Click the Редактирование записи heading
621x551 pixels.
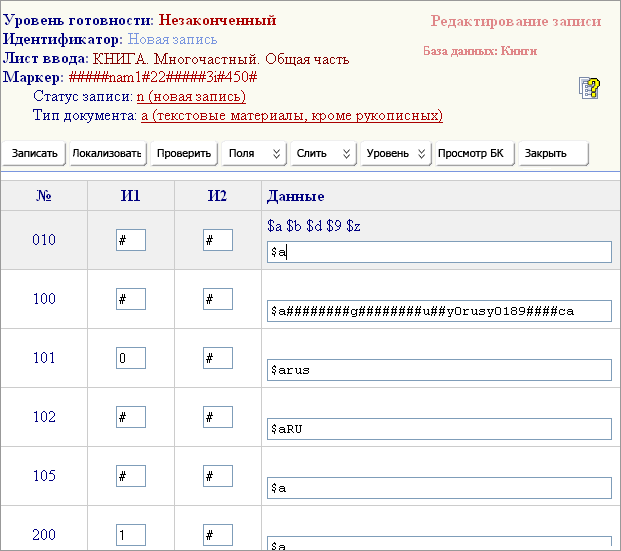tap(516, 21)
